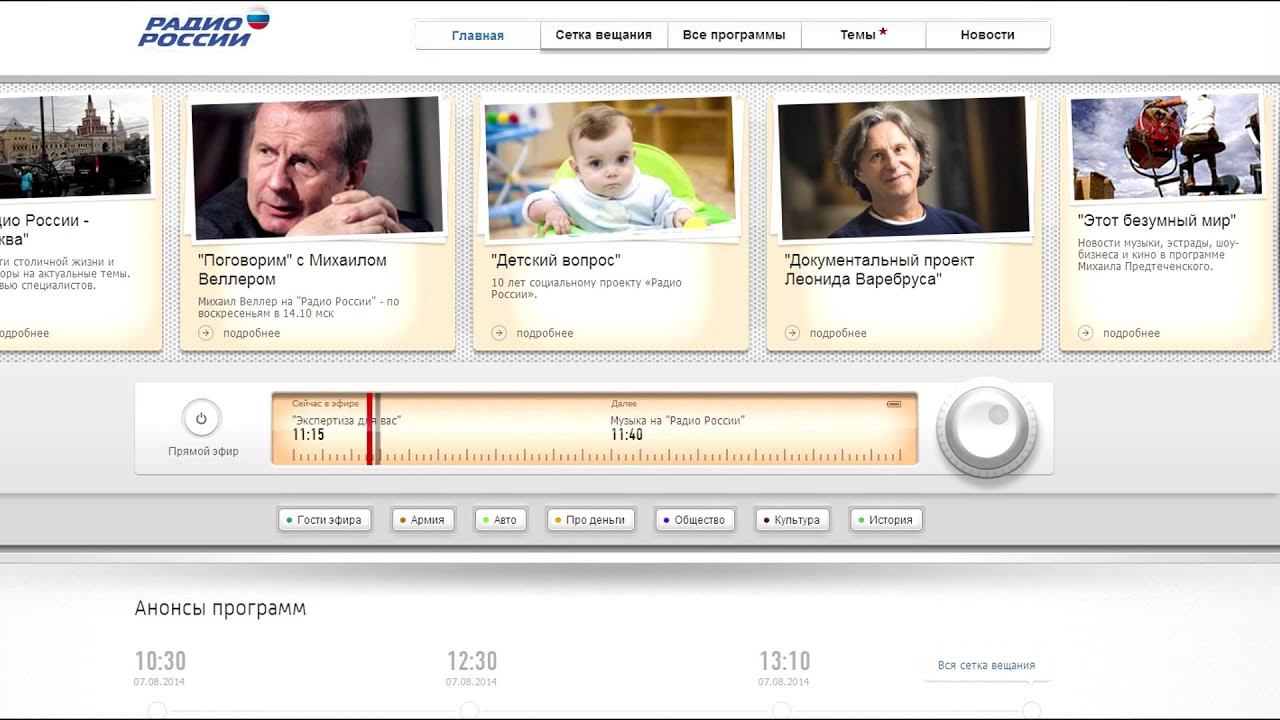
Task: Click the Детский вопрос card title
Action: [556, 260]
